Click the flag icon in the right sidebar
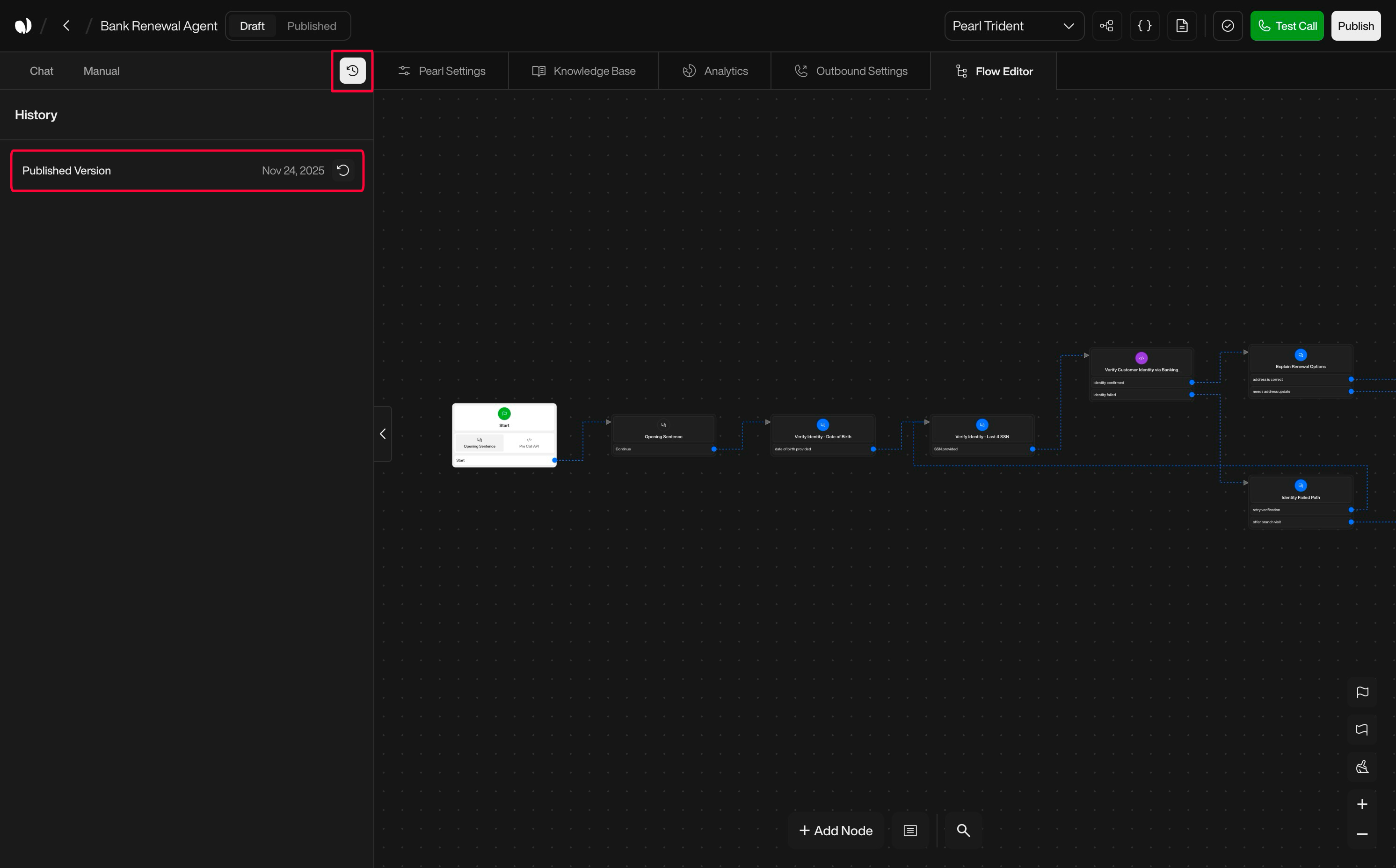The width and height of the screenshot is (1396, 868). pos(1362,692)
